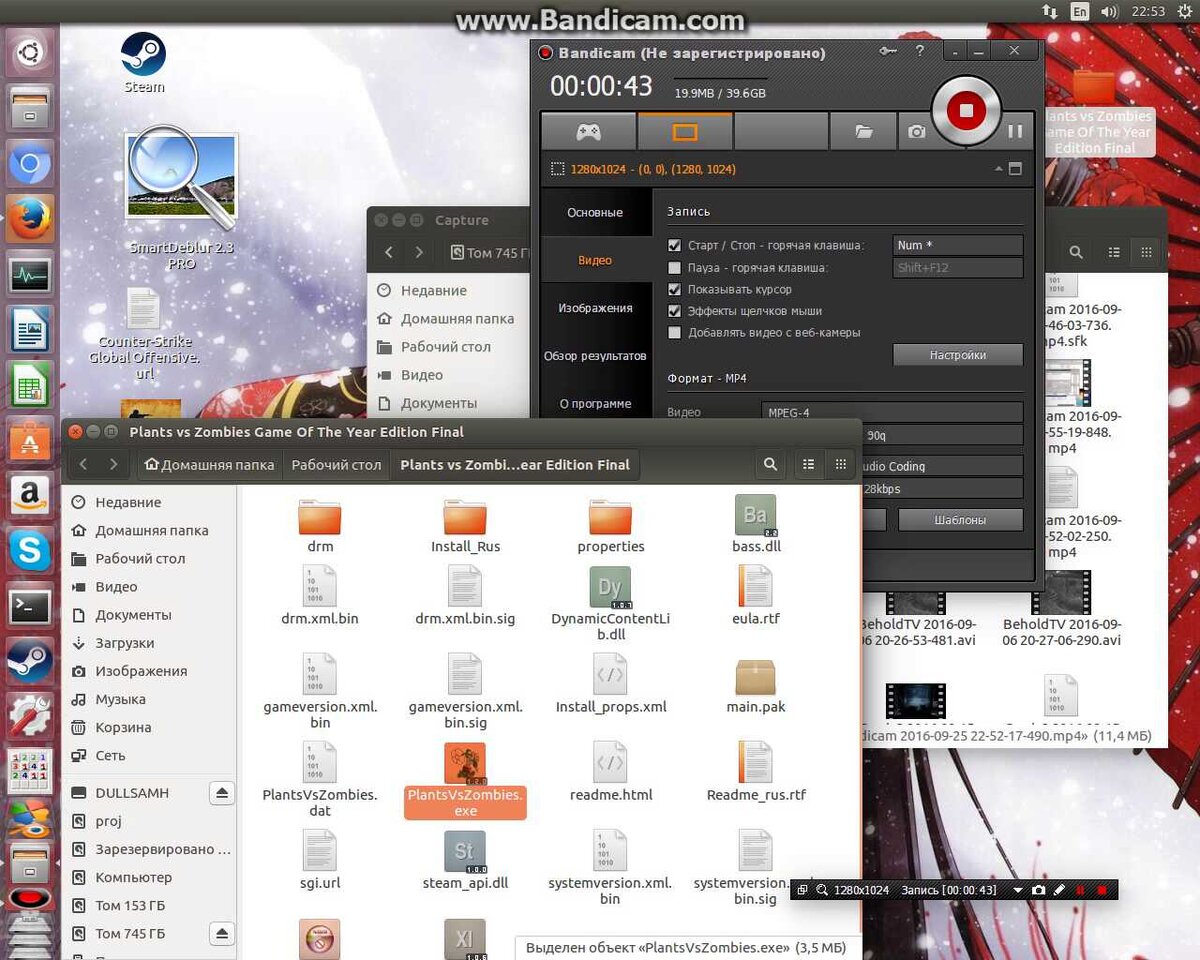Viewport: 1200px width, 960px height.
Task: Enable Добавлять видео с веб-камеры checkbox
Action: click(674, 332)
